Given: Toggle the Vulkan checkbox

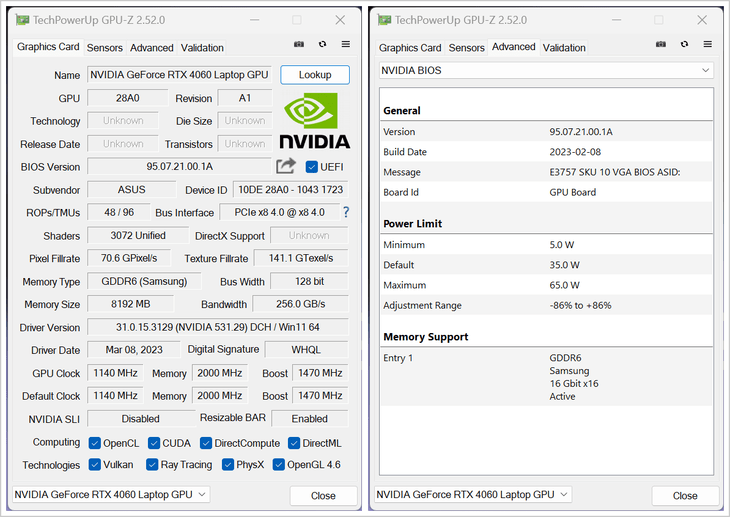Looking at the screenshot, I should pyautogui.click(x=95, y=465).
